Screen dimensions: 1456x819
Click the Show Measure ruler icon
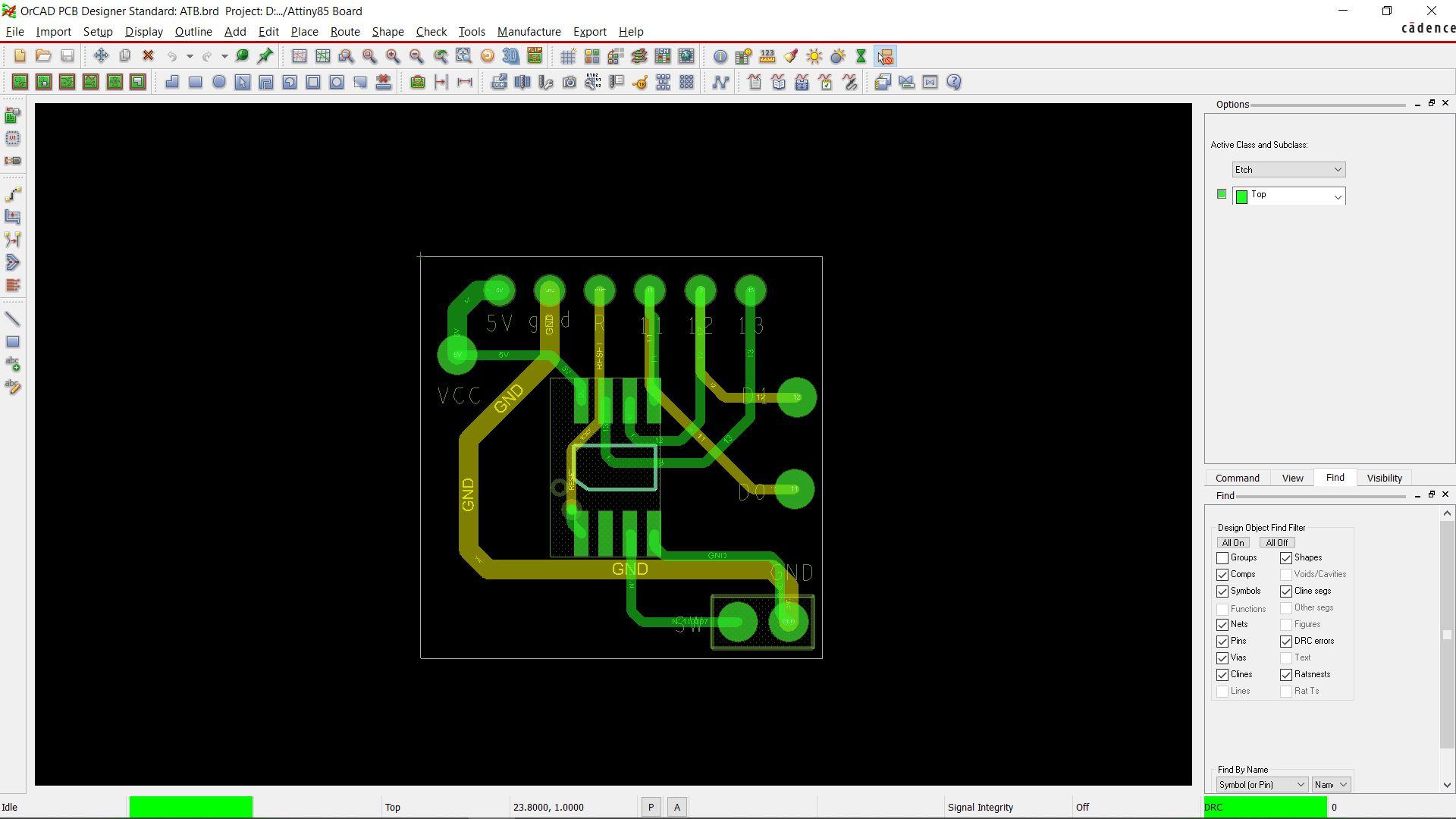click(x=767, y=56)
